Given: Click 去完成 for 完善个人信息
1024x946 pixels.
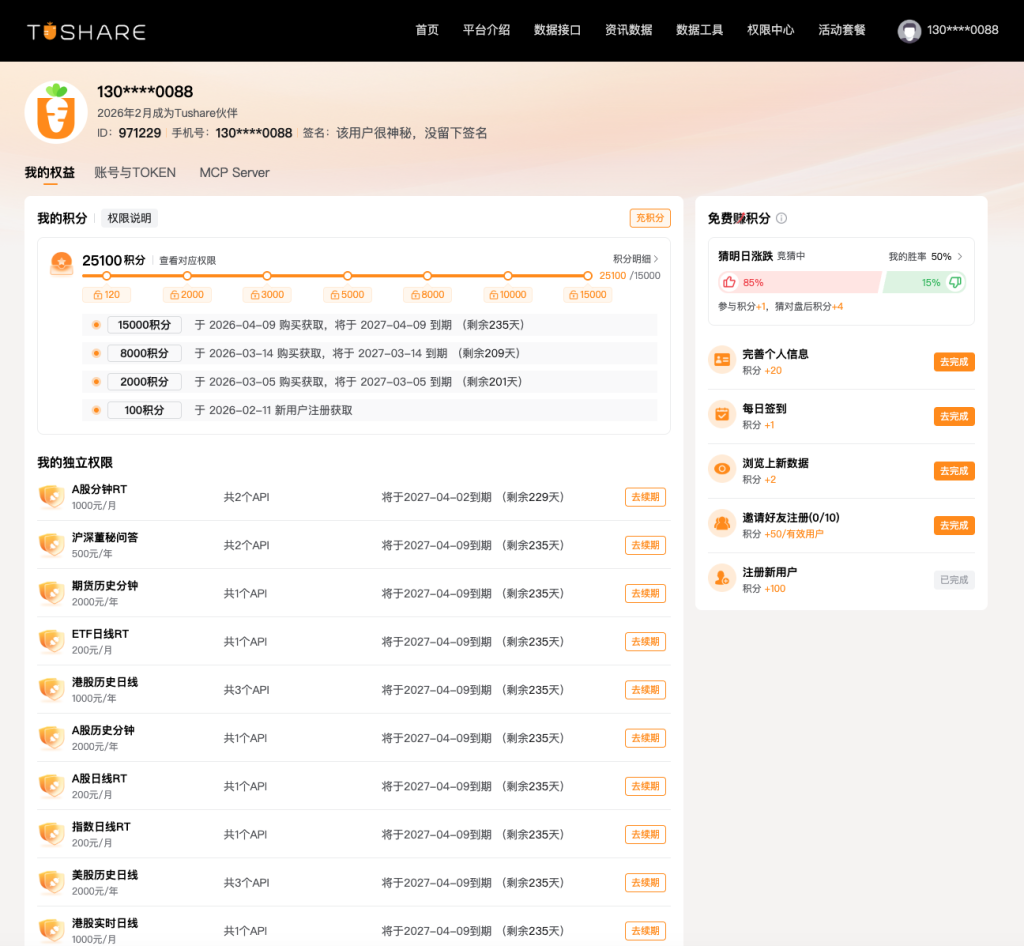Looking at the screenshot, I should (954, 362).
